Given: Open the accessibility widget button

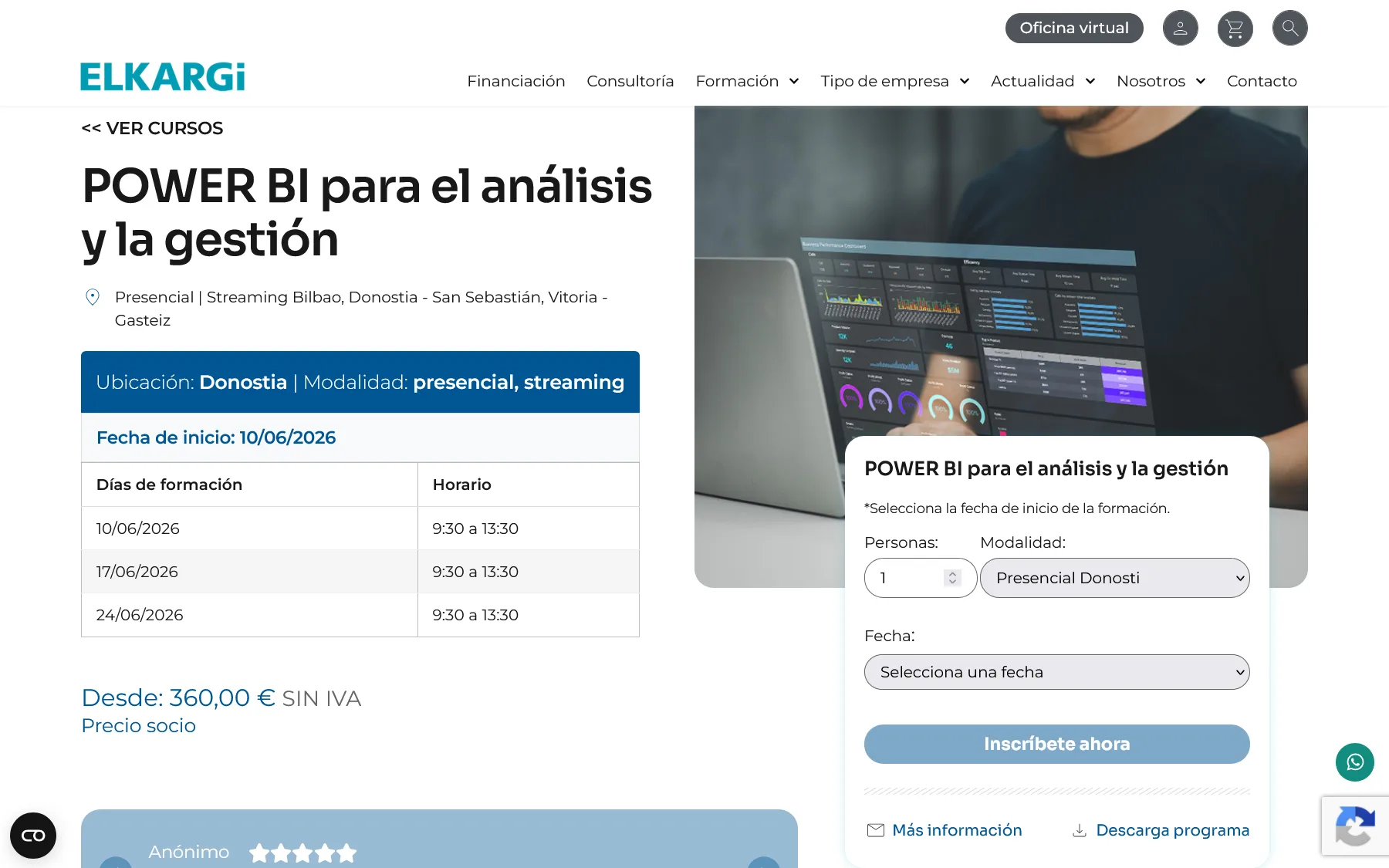Looking at the screenshot, I should click(33, 836).
